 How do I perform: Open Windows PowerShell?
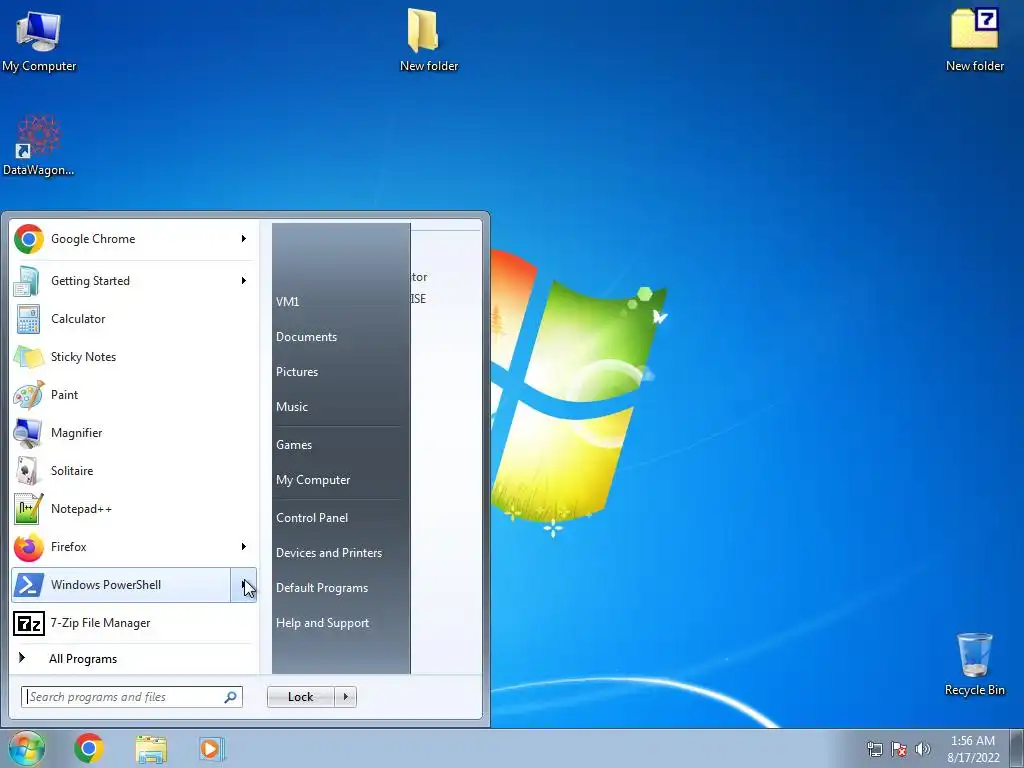point(121,584)
